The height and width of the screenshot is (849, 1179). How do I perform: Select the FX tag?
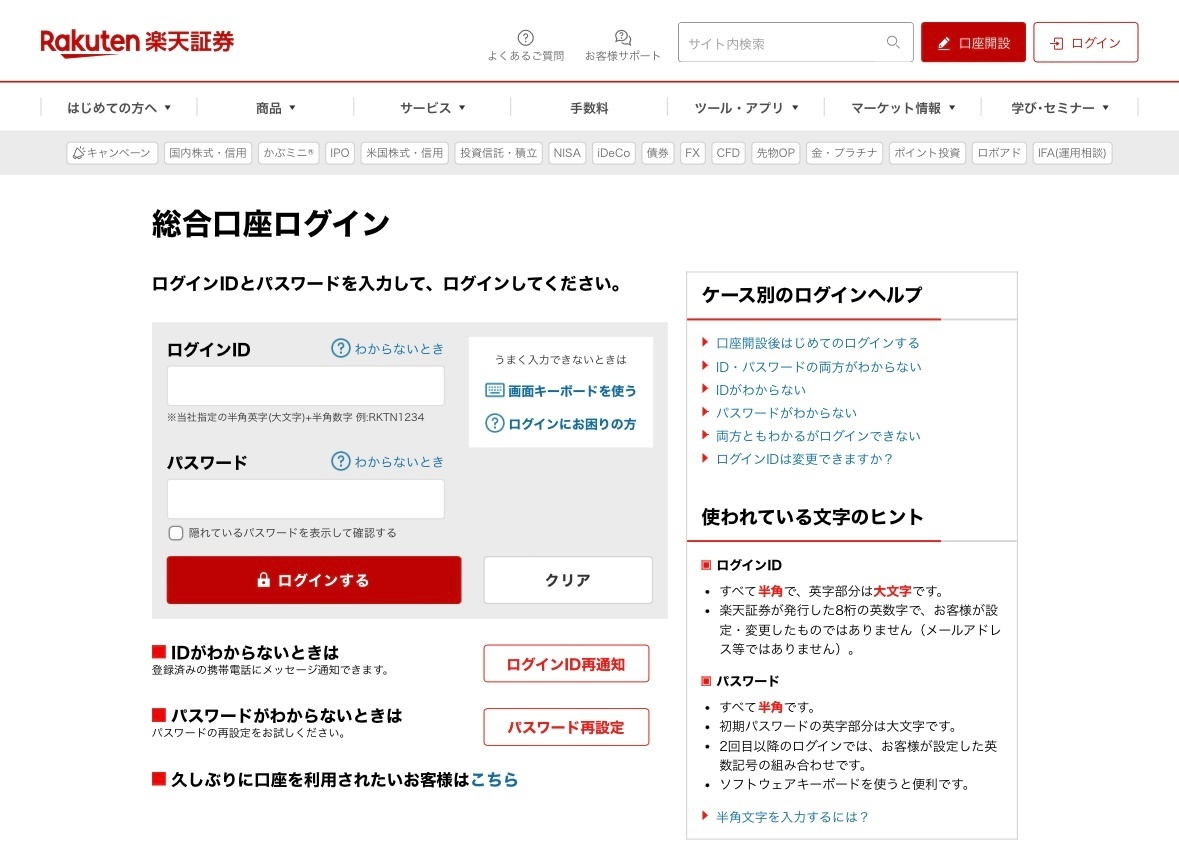click(693, 153)
